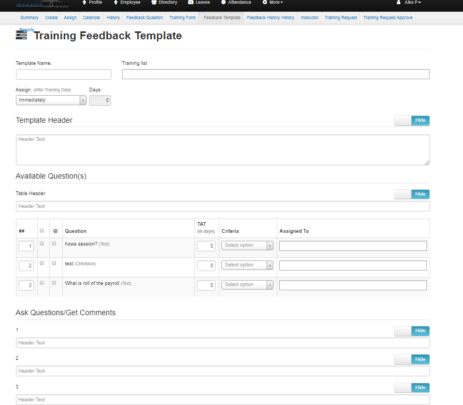
Task: Click the TAT field for 'test' row
Action: (x=206, y=266)
